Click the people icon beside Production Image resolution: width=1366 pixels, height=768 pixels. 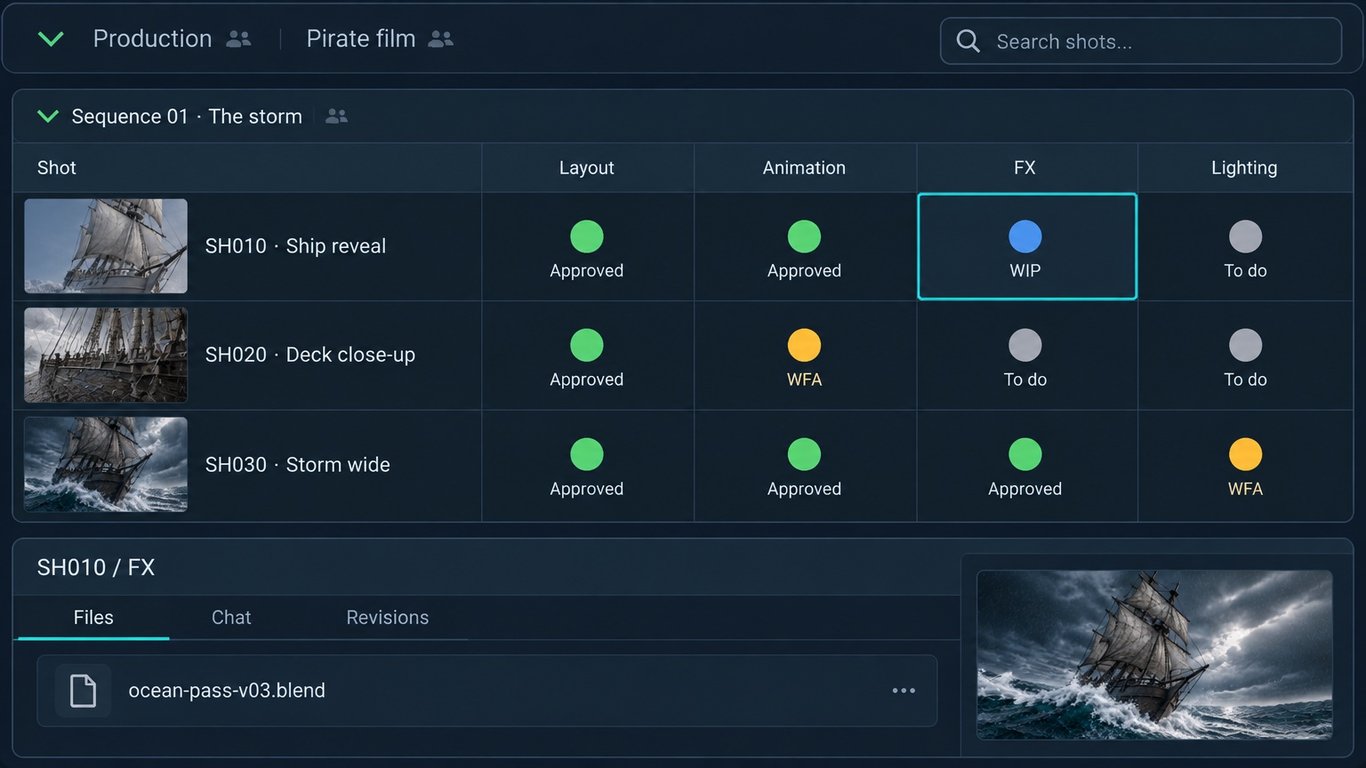[238, 39]
